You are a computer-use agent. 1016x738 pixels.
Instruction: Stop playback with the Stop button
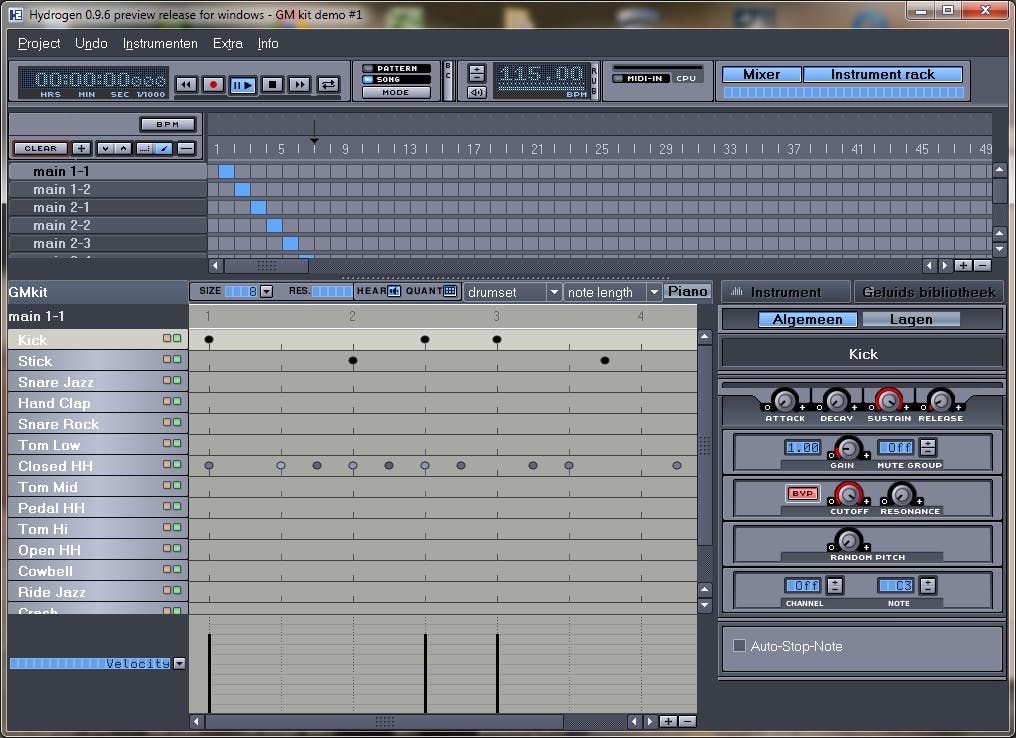pyautogui.click(x=272, y=84)
